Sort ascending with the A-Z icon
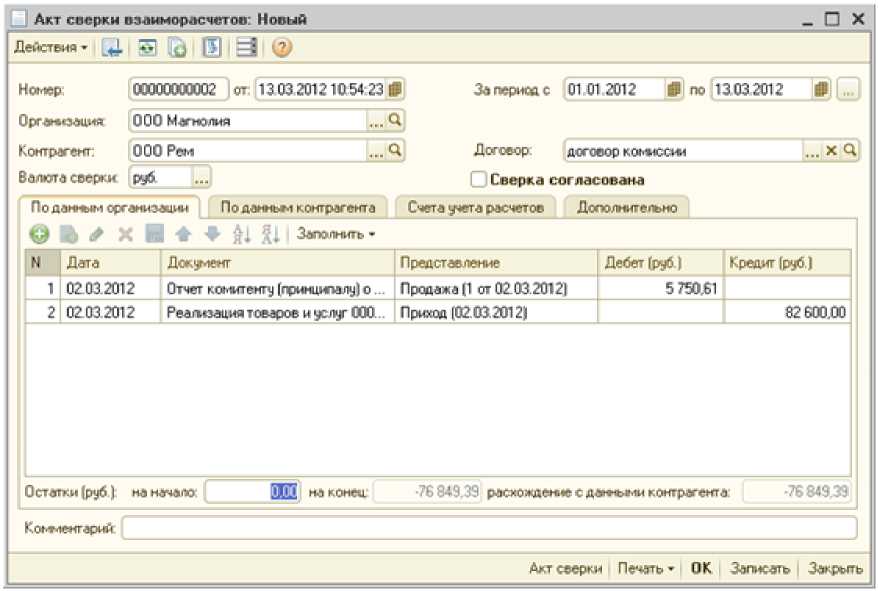Screen dimensions: 878x591 pos(241,234)
